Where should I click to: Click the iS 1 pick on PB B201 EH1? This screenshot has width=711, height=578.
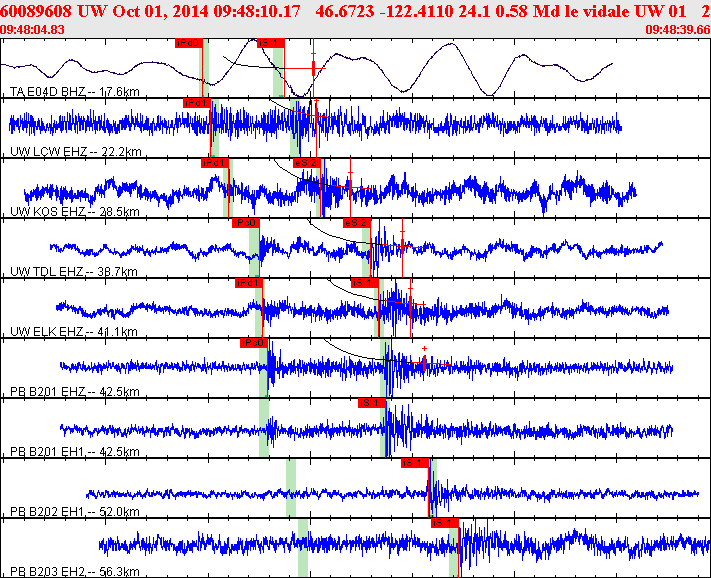click(372, 403)
